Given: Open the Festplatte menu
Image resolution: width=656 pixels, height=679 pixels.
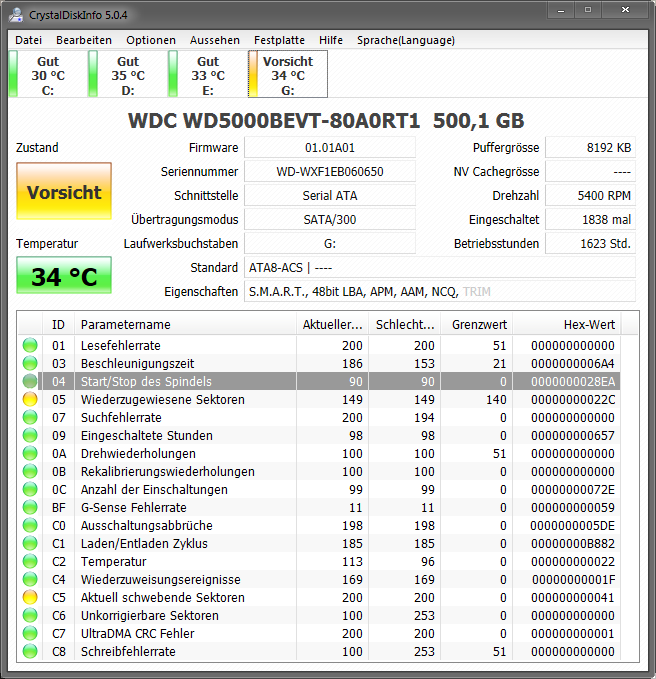Looking at the screenshot, I should click(279, 40).
